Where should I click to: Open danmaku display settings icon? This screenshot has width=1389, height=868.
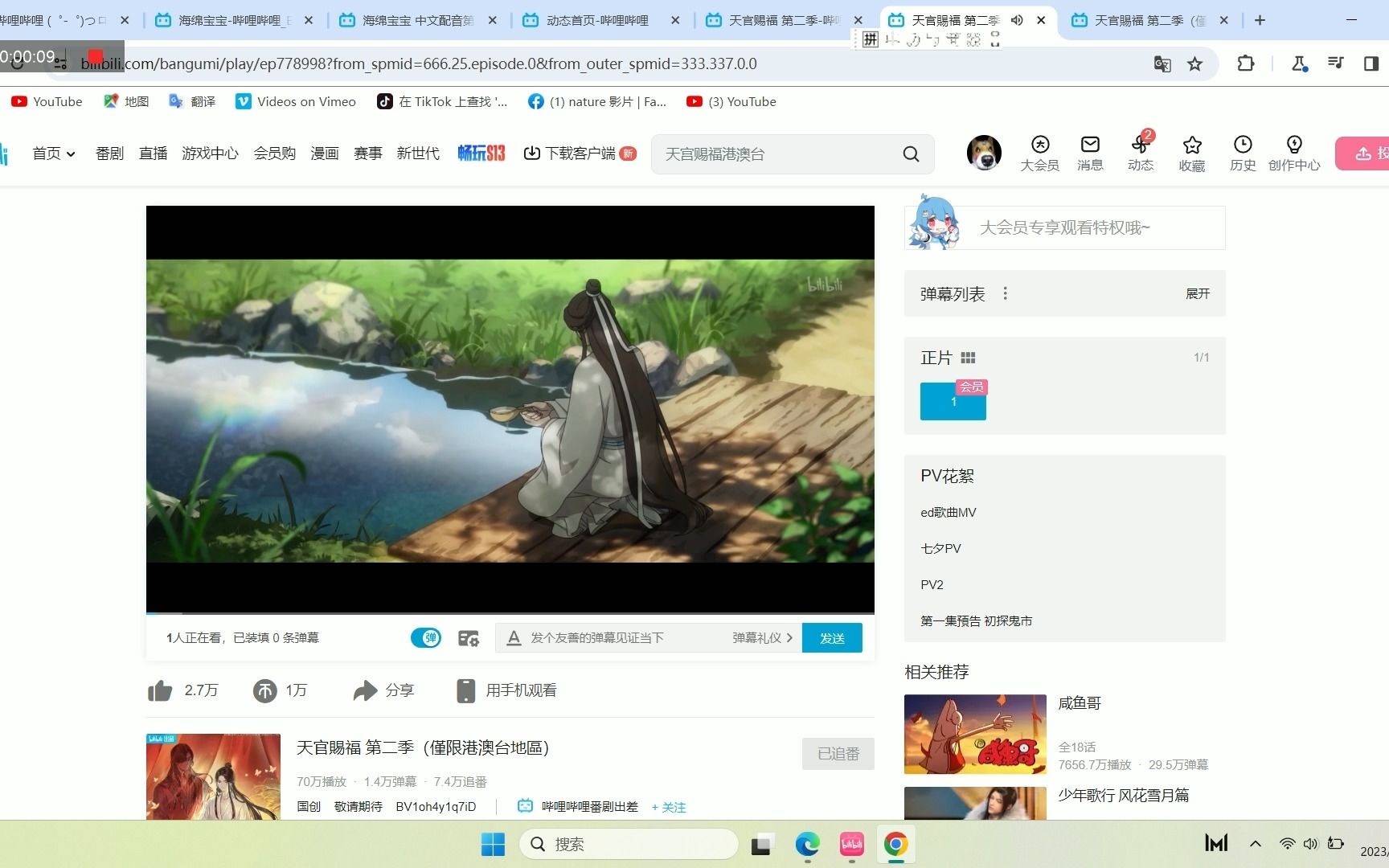[469, 638]
